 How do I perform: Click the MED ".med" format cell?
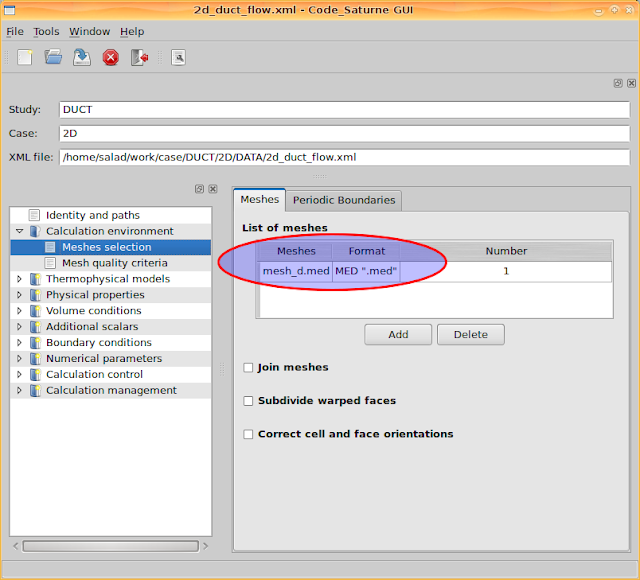pos(366,271)
